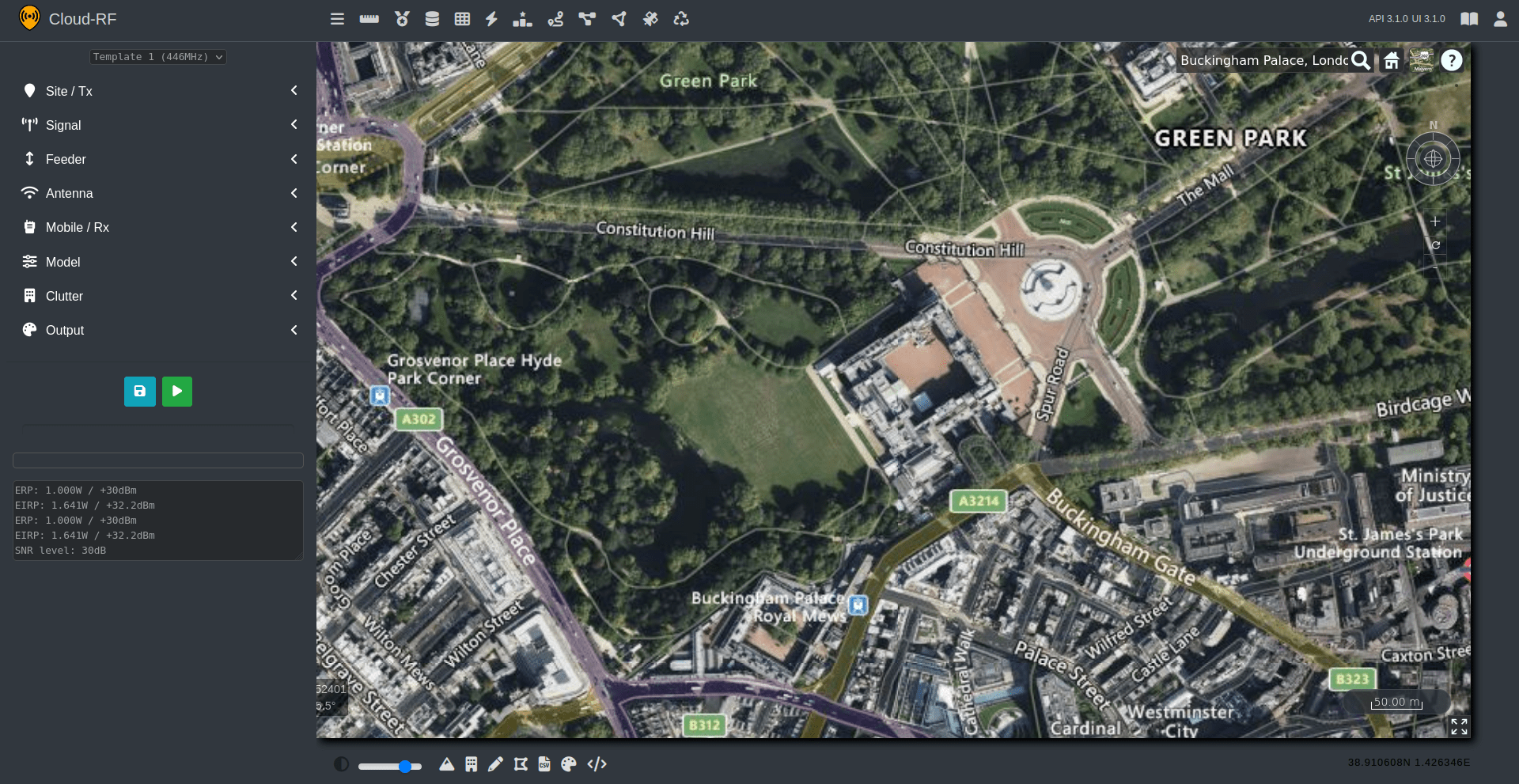
Task: Click the ruler measurement tool icon
Action: pos(369,19)
